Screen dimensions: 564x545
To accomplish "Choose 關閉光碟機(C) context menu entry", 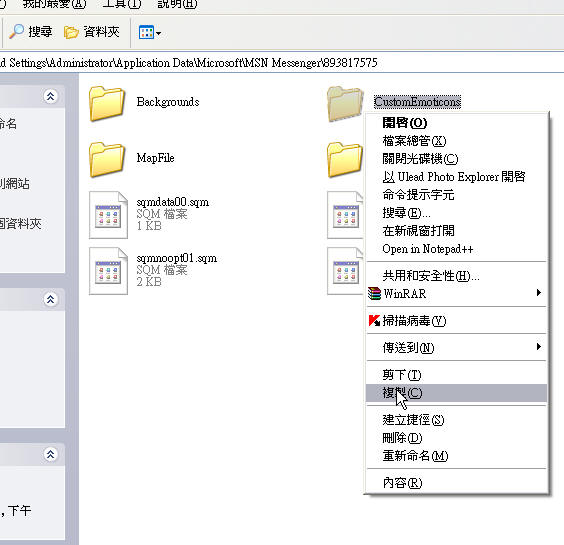I will click(456, 159).
